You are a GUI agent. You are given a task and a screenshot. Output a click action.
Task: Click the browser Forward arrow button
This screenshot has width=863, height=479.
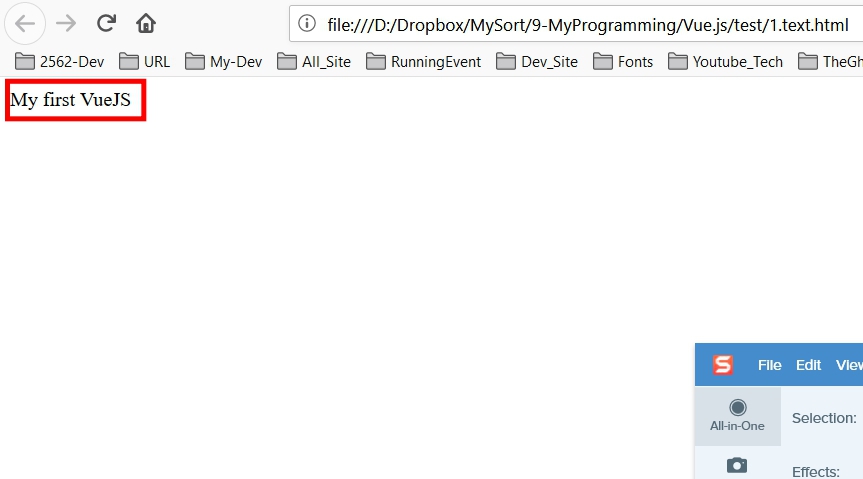click(x=66, y=24)
